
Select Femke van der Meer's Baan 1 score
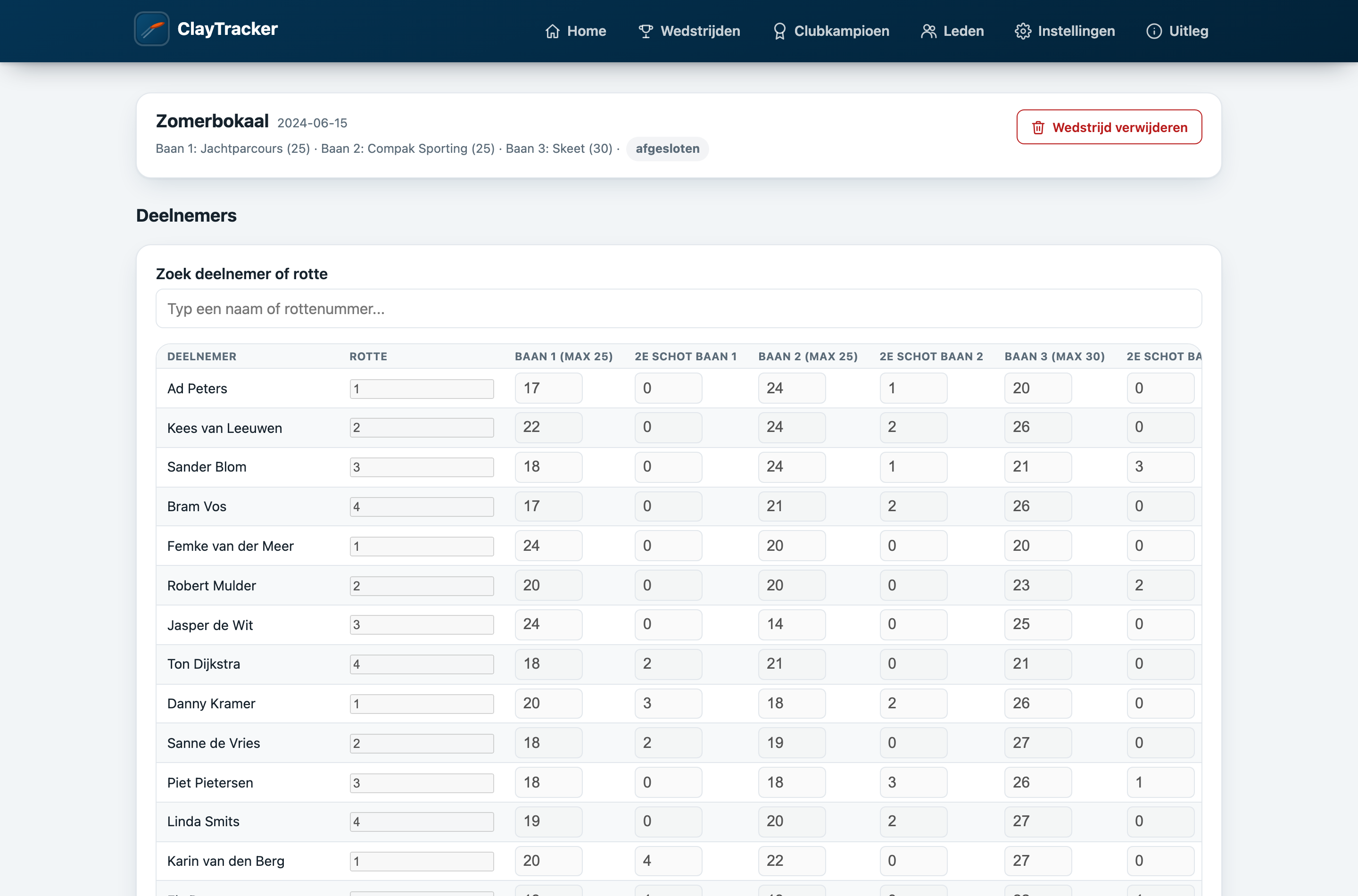548,546
